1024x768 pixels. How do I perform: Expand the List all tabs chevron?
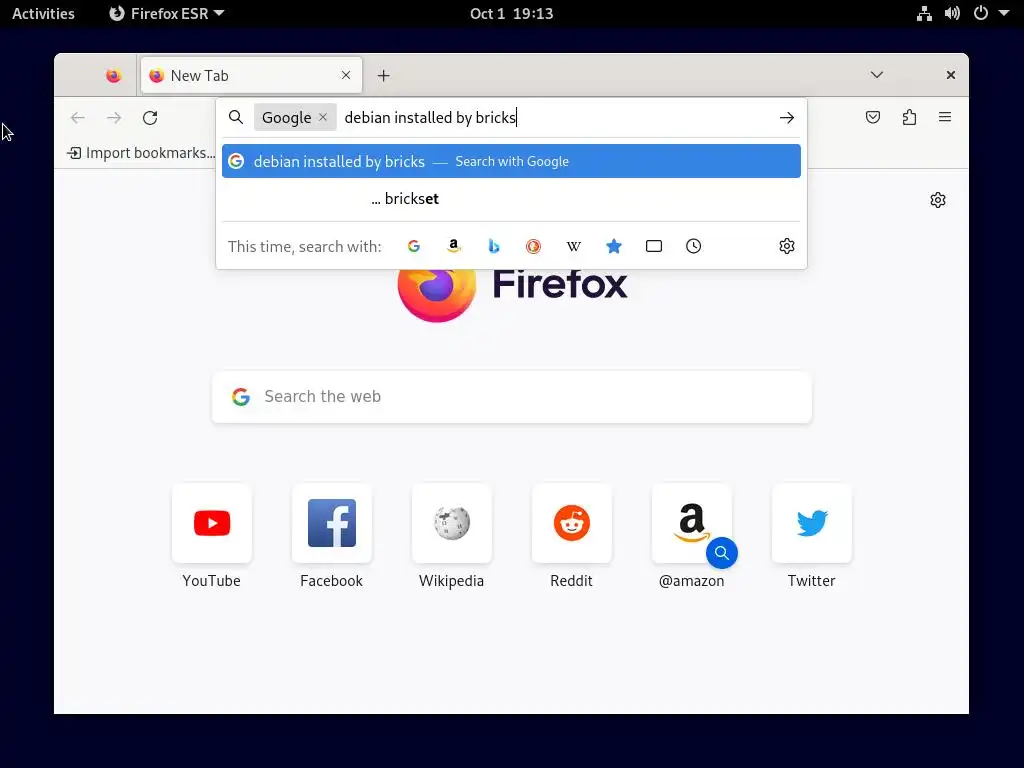pyautogui.click(x=877, y=75)
